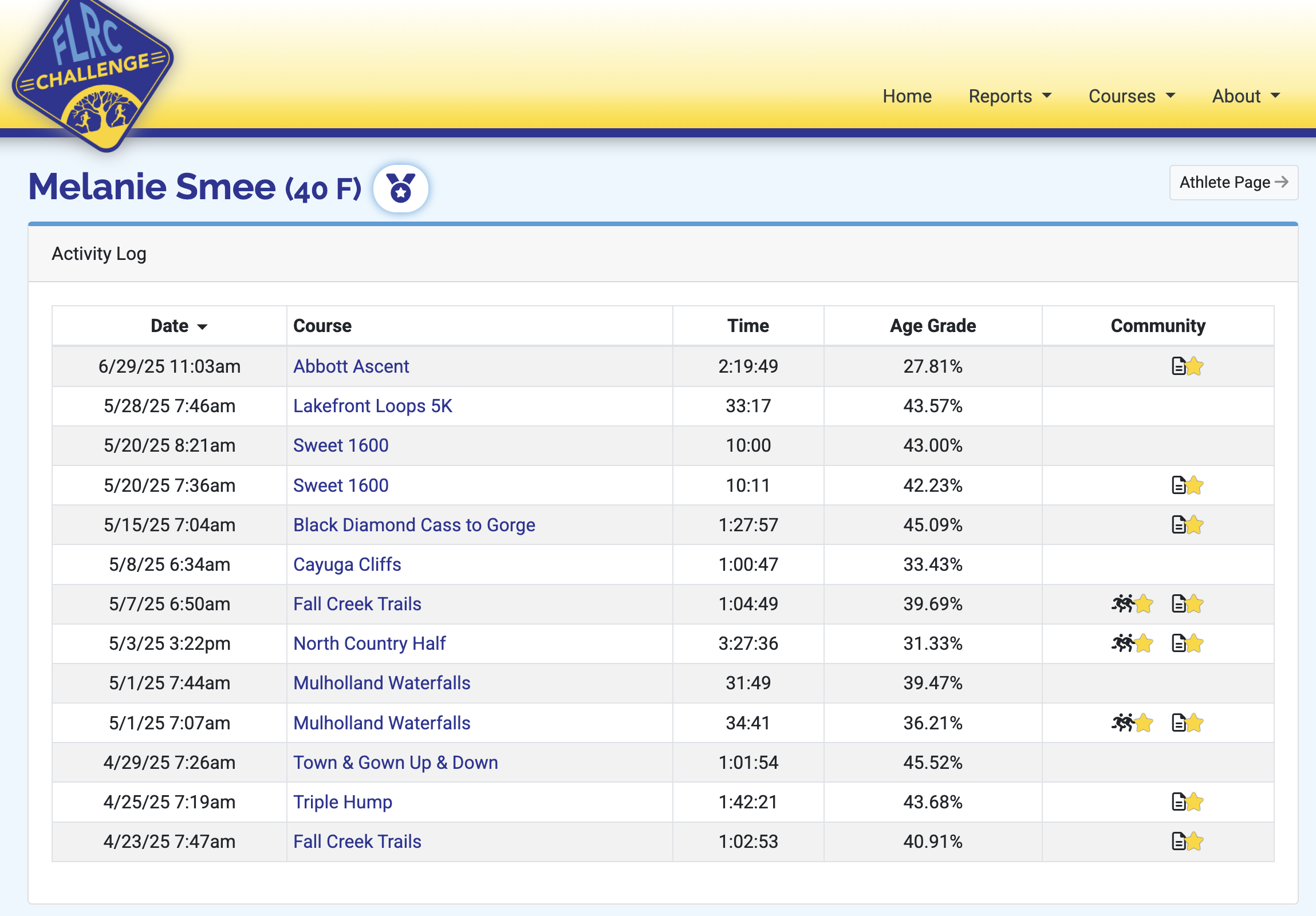Open the Athlete Page button
The width and height of the screenshot is (1316, 916).
(1234, 183)
